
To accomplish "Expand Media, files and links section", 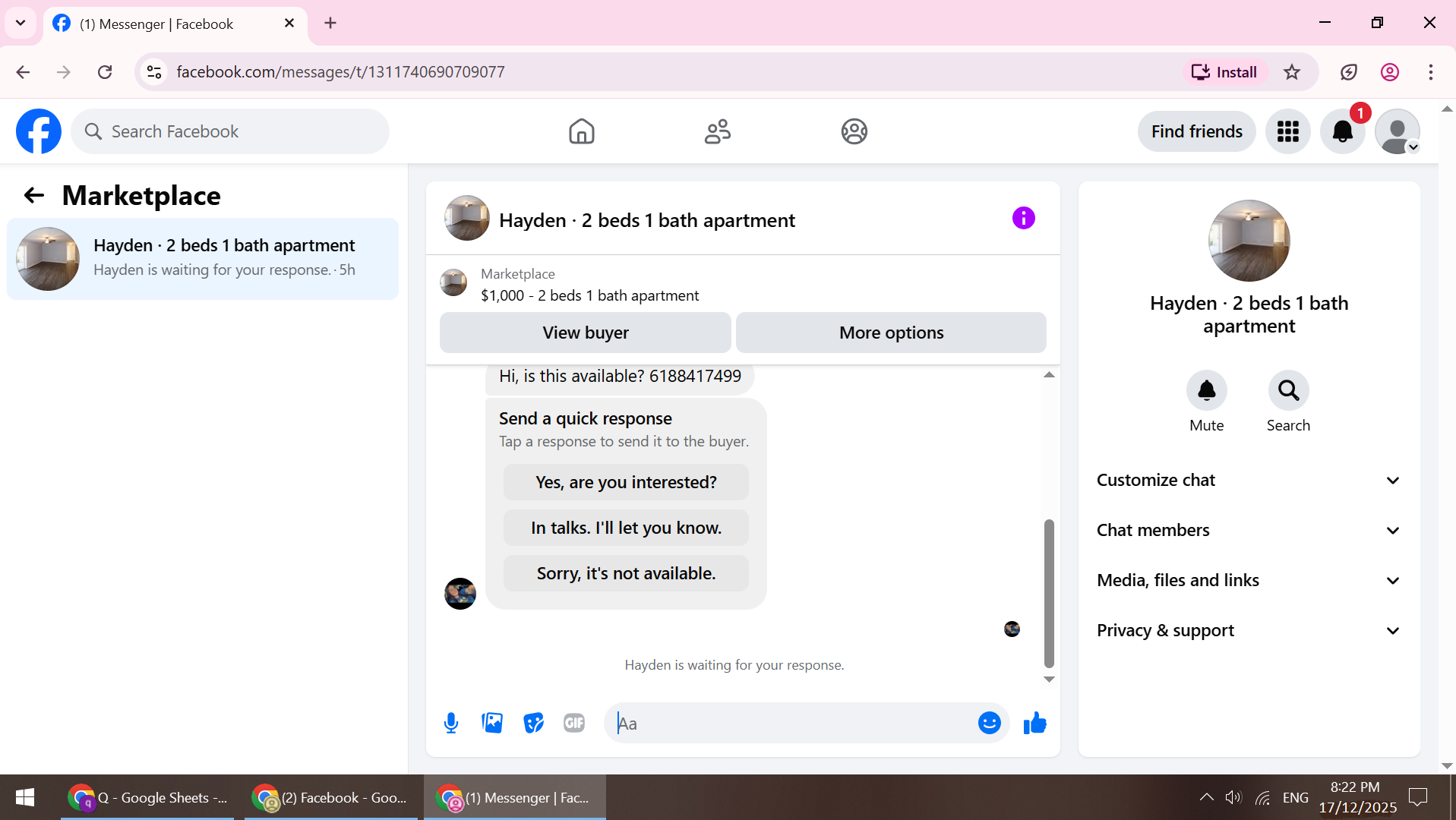I will tap(1249, 580).
